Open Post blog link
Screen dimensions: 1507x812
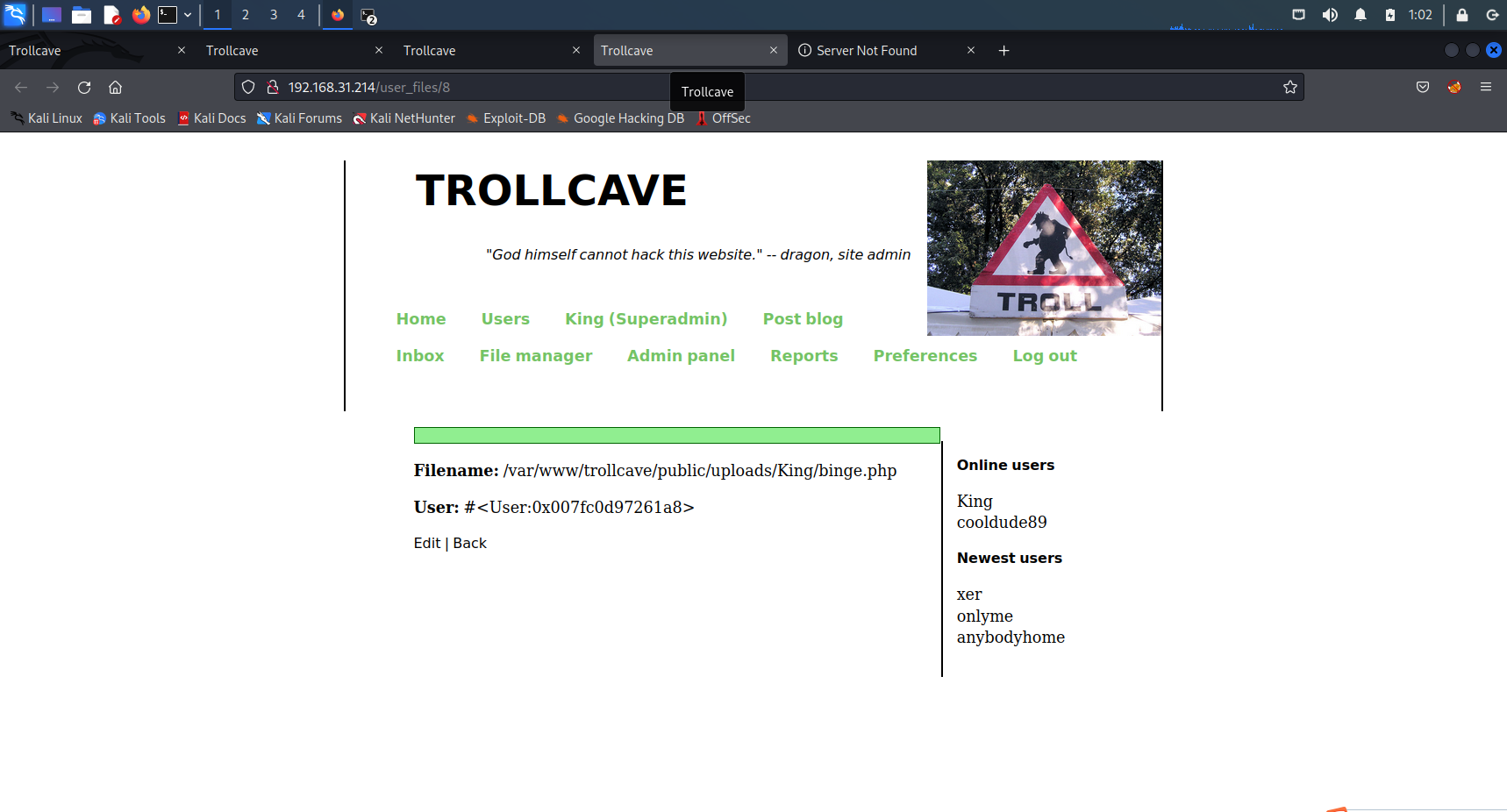pos(803,319)
